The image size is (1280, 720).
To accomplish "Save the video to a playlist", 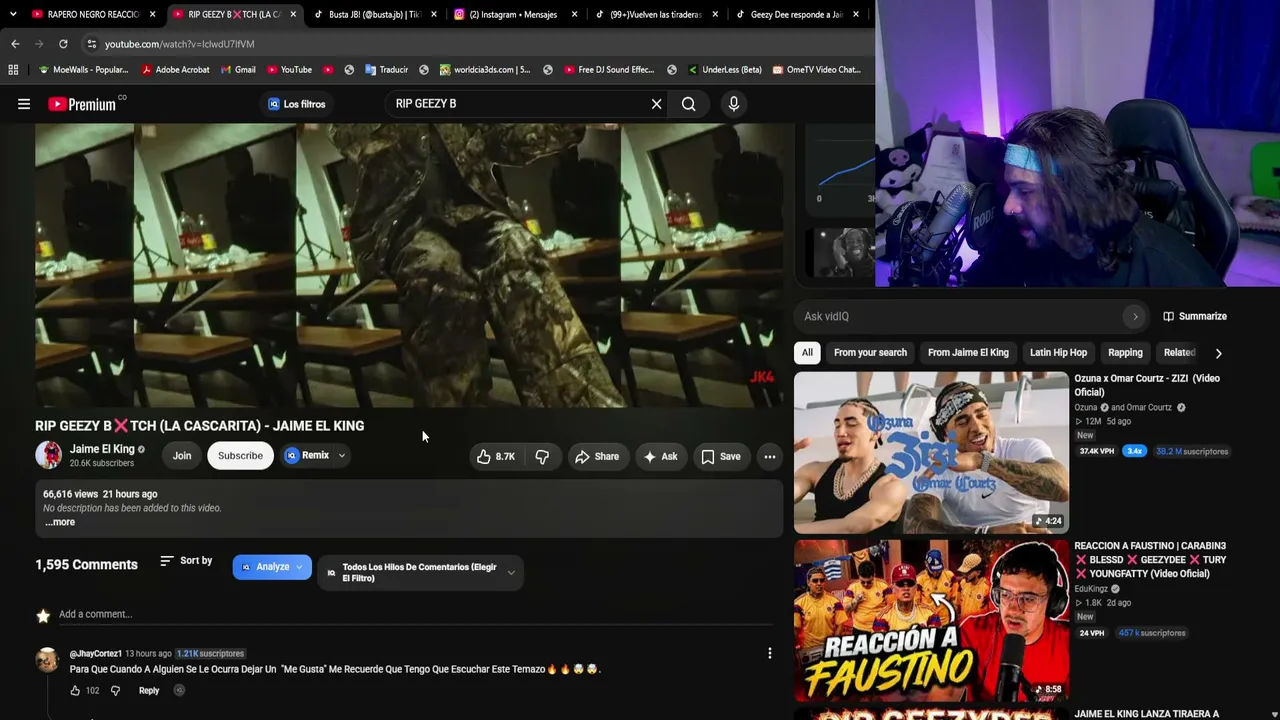I will point(721,456).
